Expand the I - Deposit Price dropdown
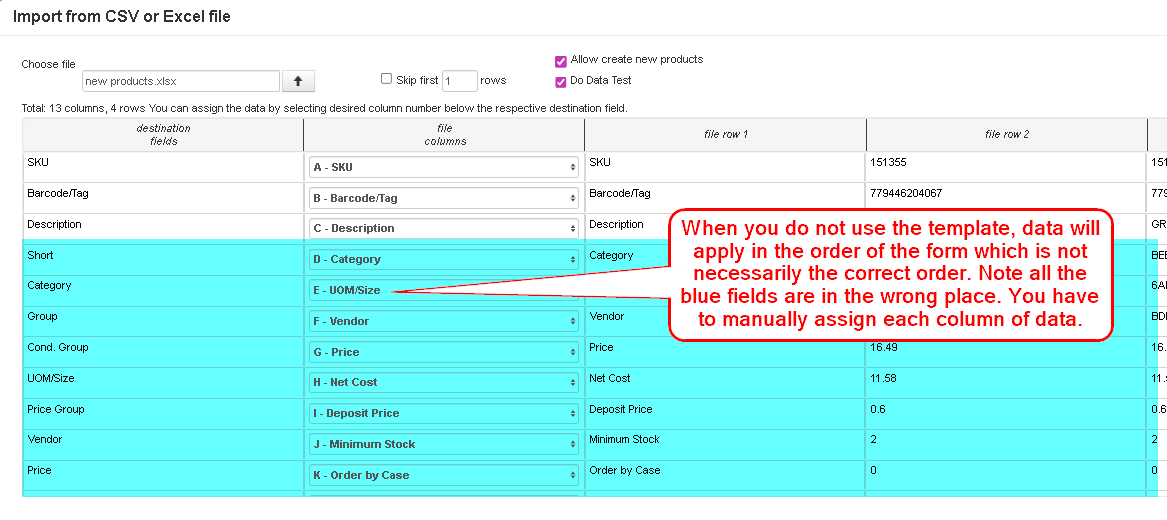Image resolution: width=1167 pixels, height=520 pixels. click(444, 413)
